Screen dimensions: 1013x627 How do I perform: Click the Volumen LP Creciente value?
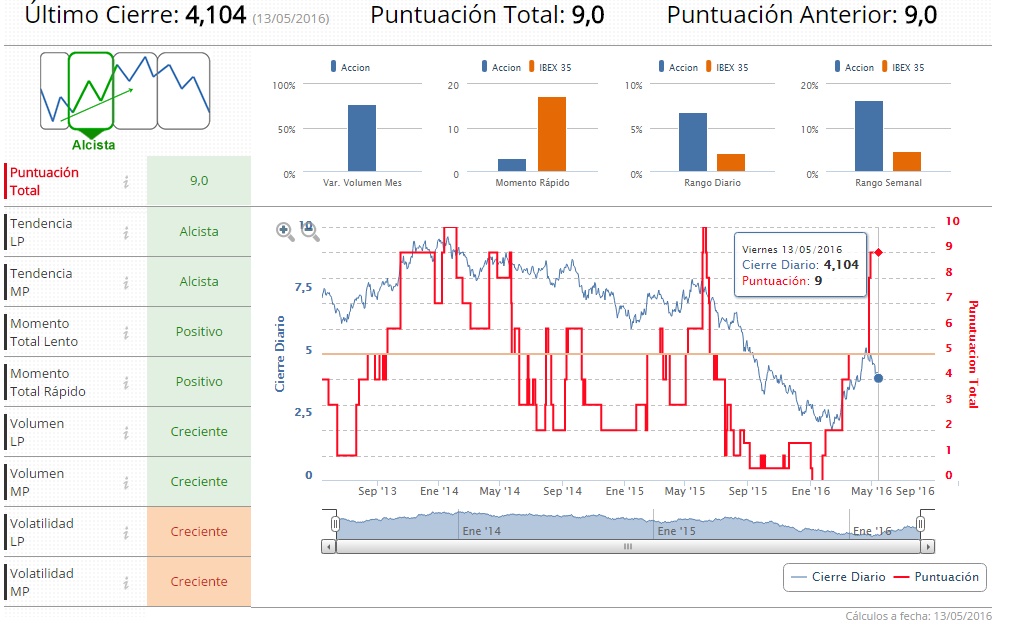[199, 431]
